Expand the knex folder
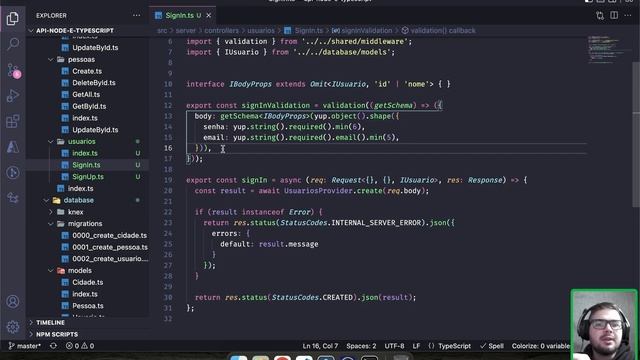Screen dimensions: 640x360 [76, 212]
